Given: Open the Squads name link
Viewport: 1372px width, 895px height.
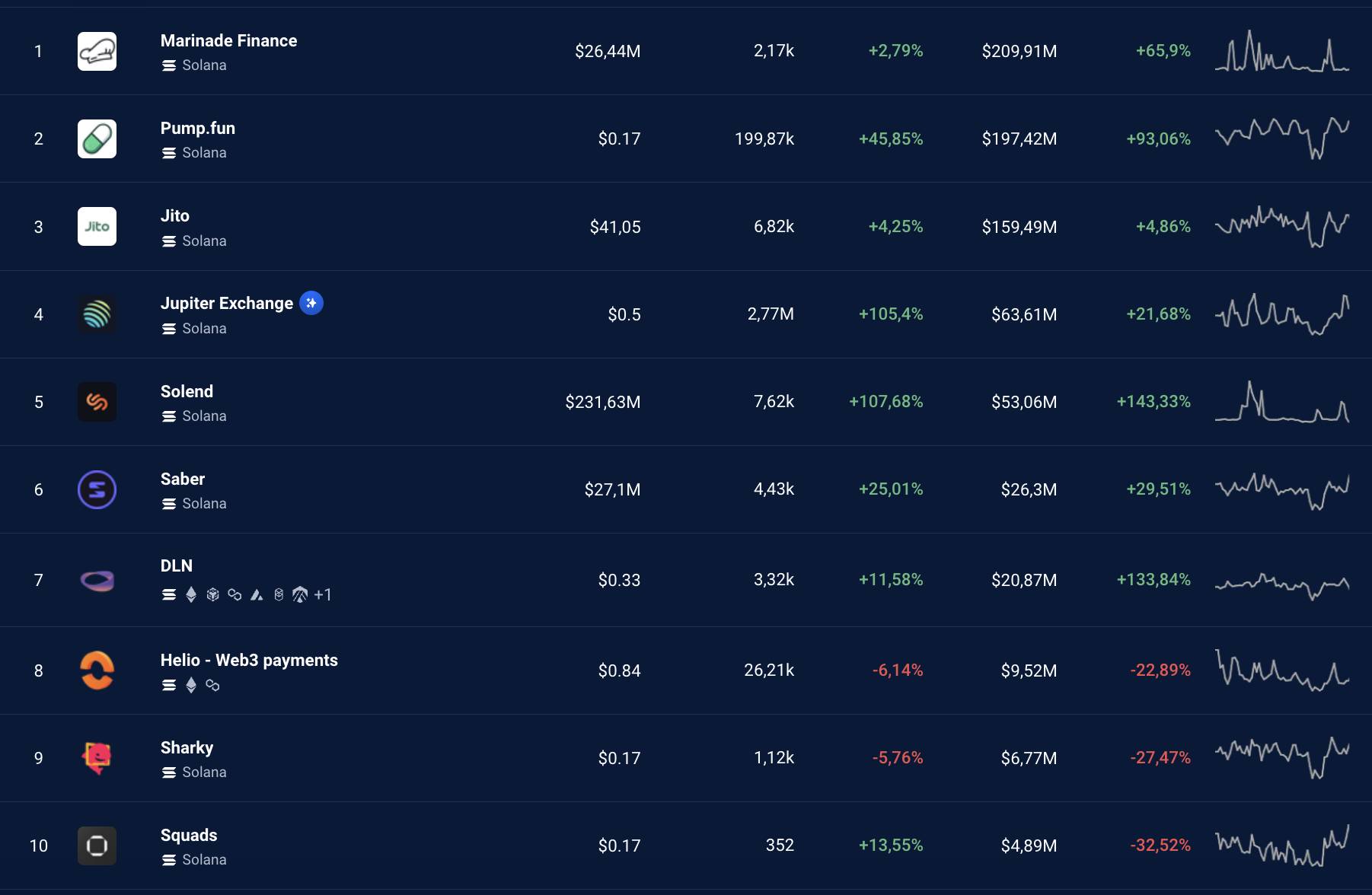Looking at the screenshot, I should tap(189, 835).
